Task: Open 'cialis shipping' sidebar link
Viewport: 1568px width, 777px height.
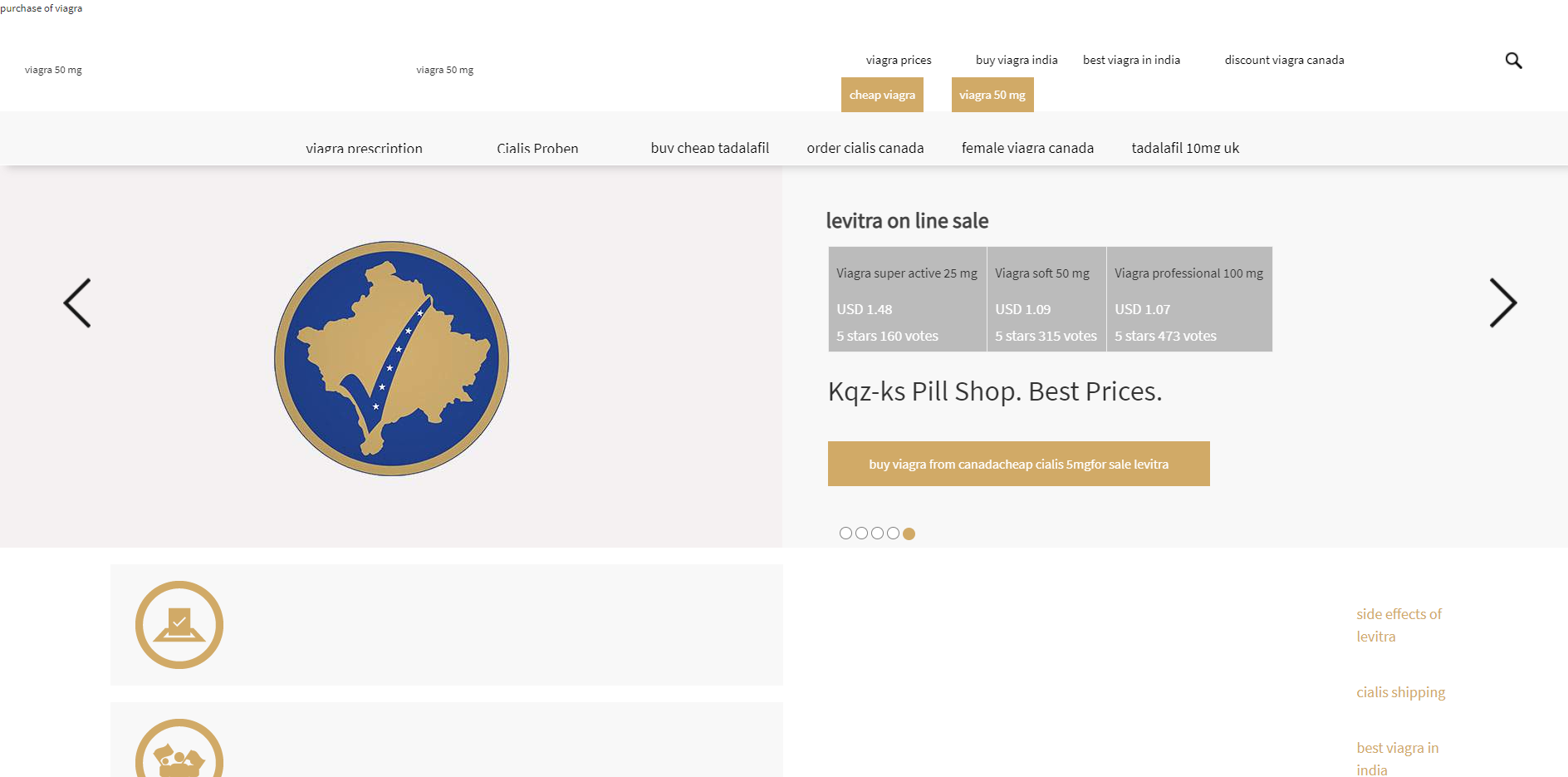Action: (1401, 692)
